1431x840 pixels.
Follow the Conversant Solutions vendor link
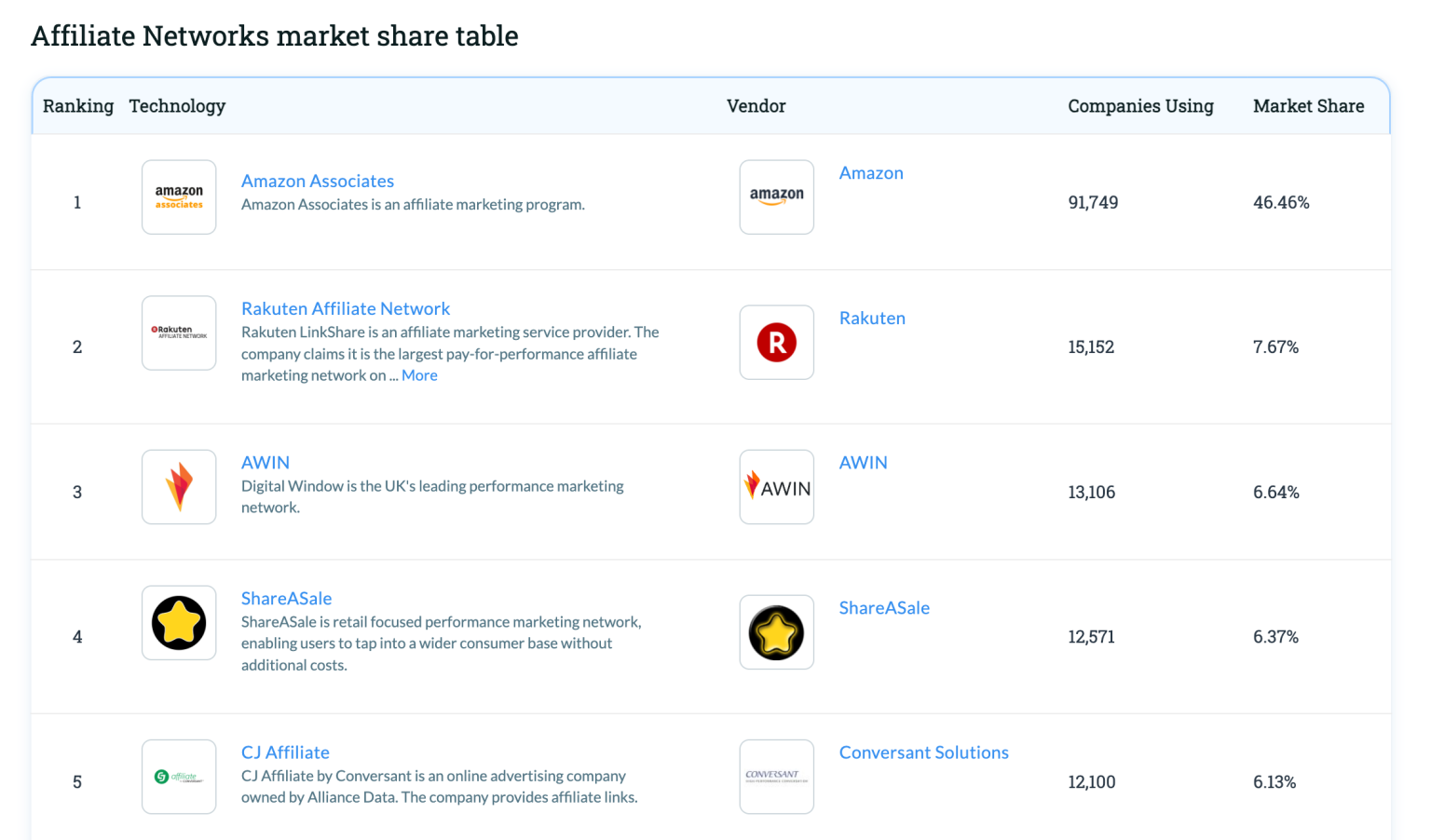(923, 752)
